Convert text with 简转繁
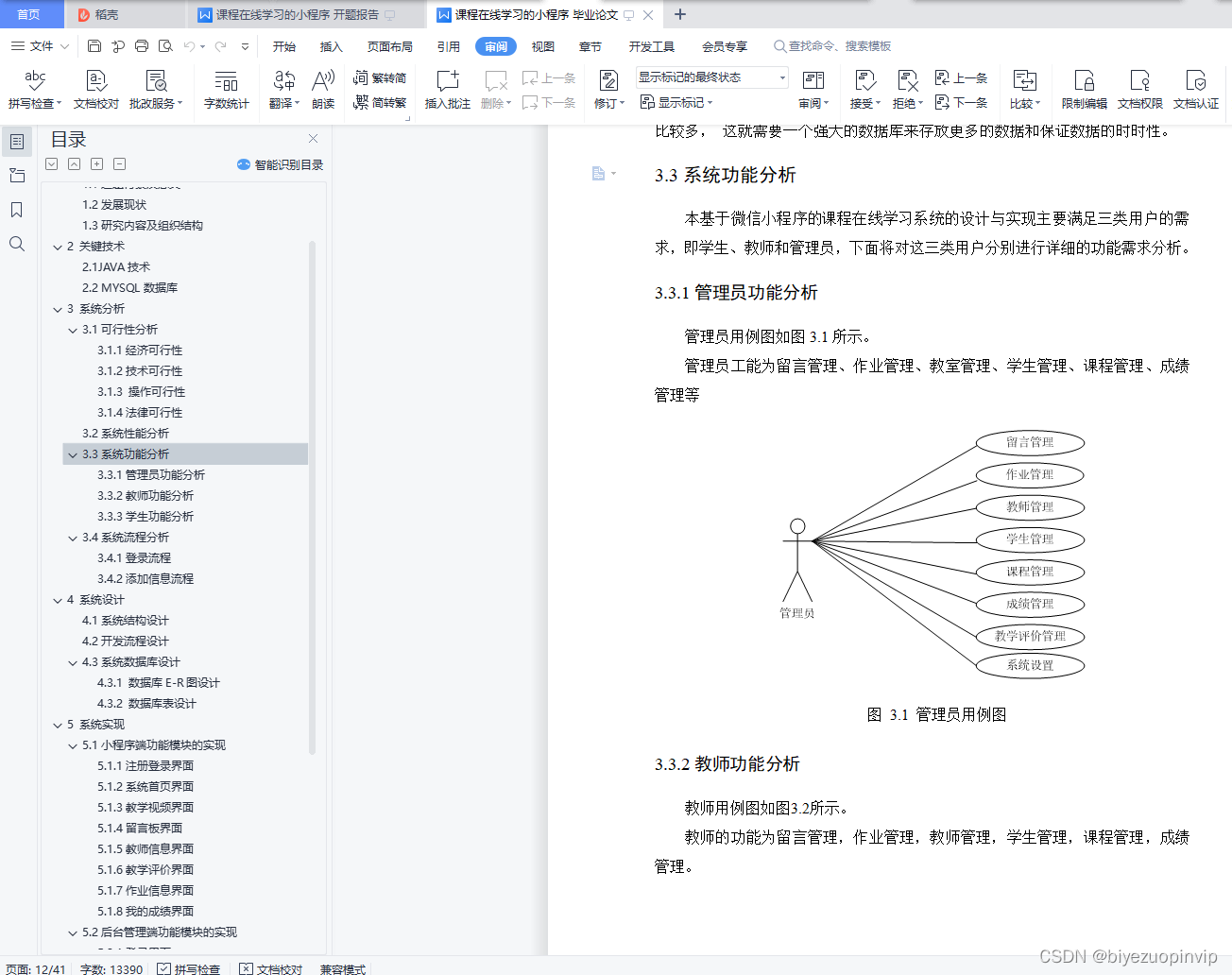Image resolution: width=1232 pixels, height=975 pixels. 380,102
